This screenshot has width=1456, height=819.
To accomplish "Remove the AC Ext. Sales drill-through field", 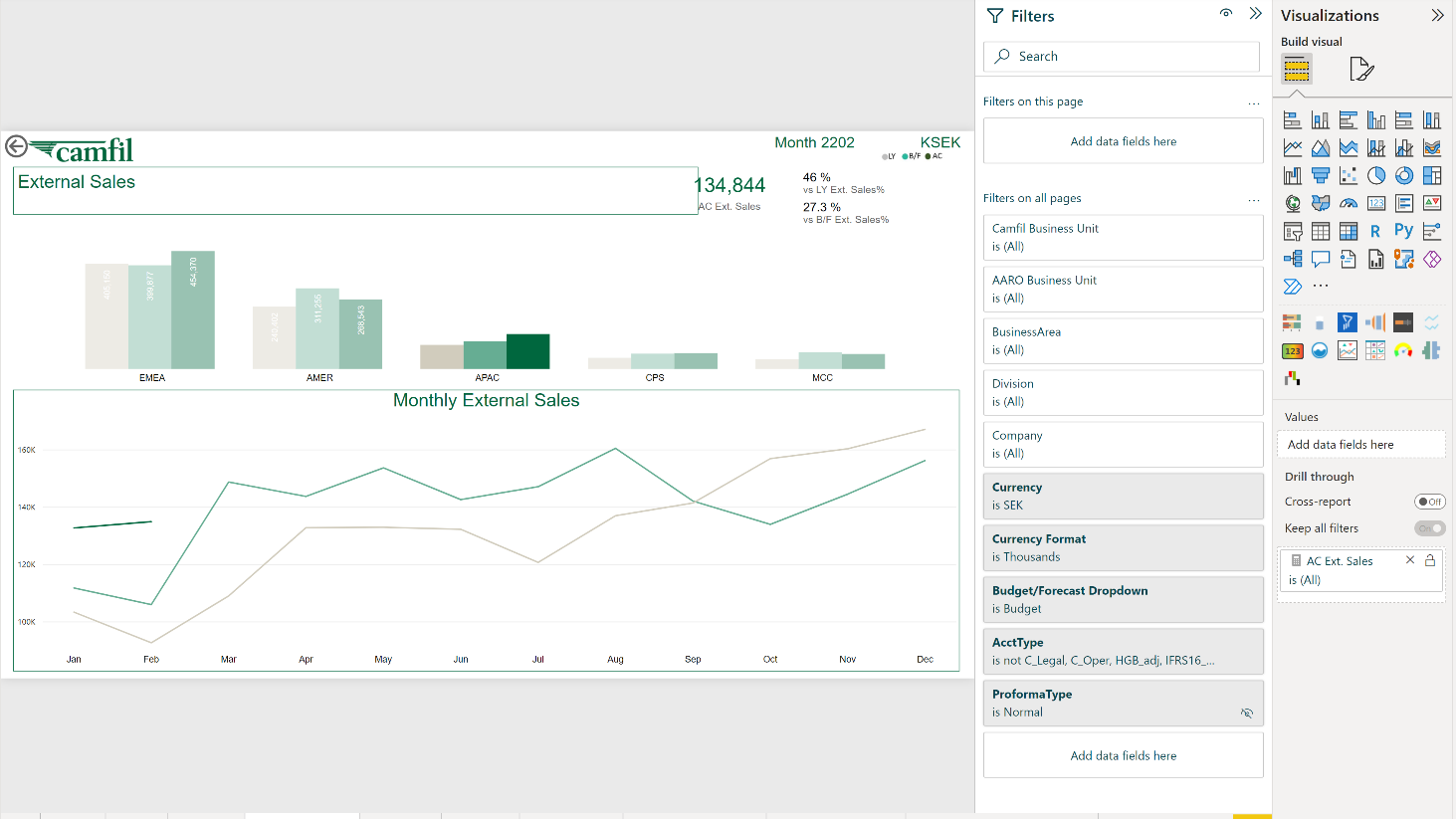I will click(x=1410, y=560).
